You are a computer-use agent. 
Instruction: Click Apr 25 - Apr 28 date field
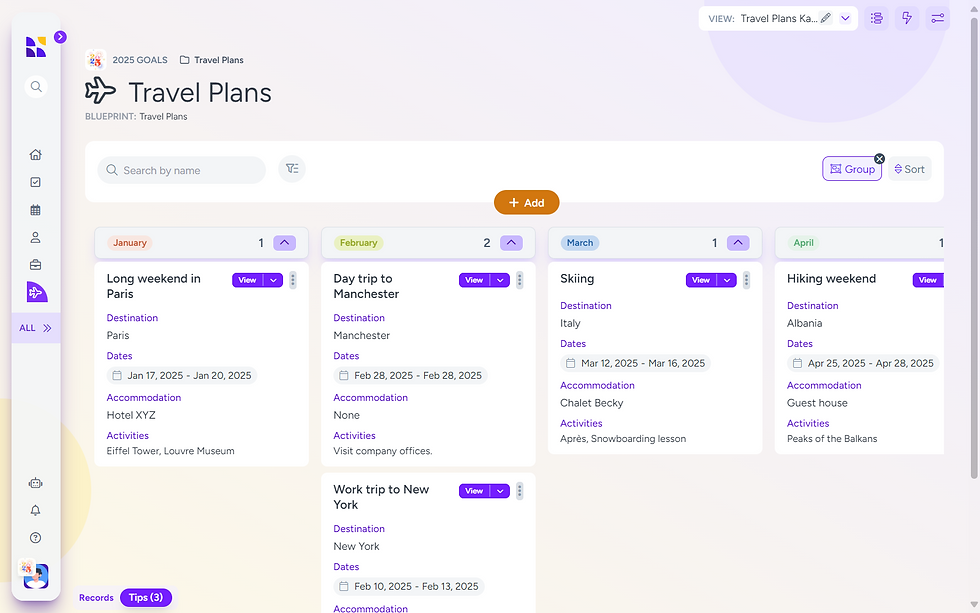[x=863, y=363]
